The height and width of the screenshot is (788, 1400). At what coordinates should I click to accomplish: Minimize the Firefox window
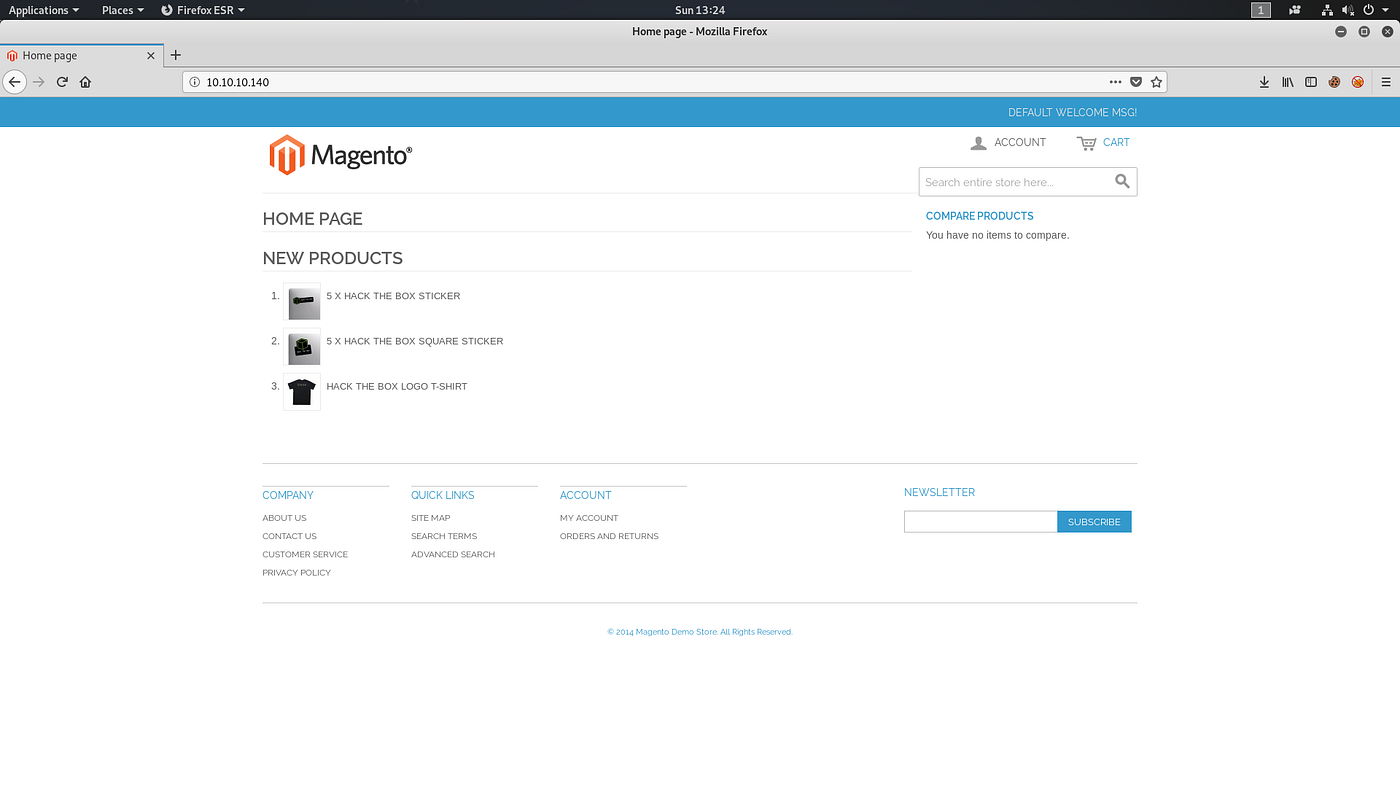click(x=1341, y=32)
